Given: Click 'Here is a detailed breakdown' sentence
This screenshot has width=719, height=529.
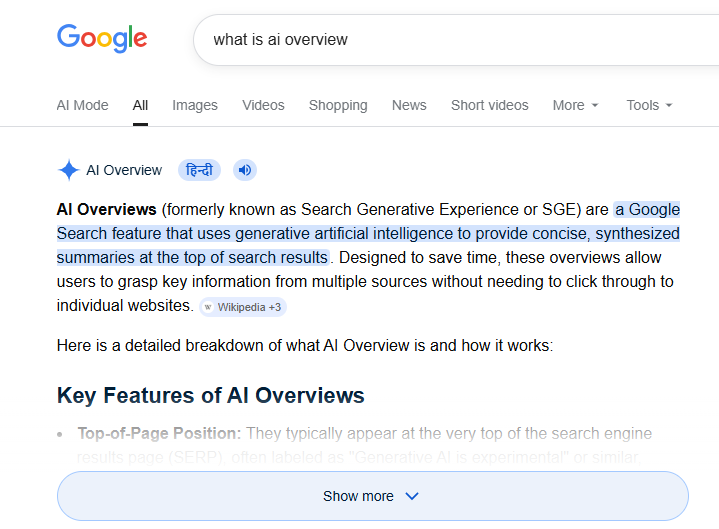Looking at the screenshot, I should coord(305,345).
